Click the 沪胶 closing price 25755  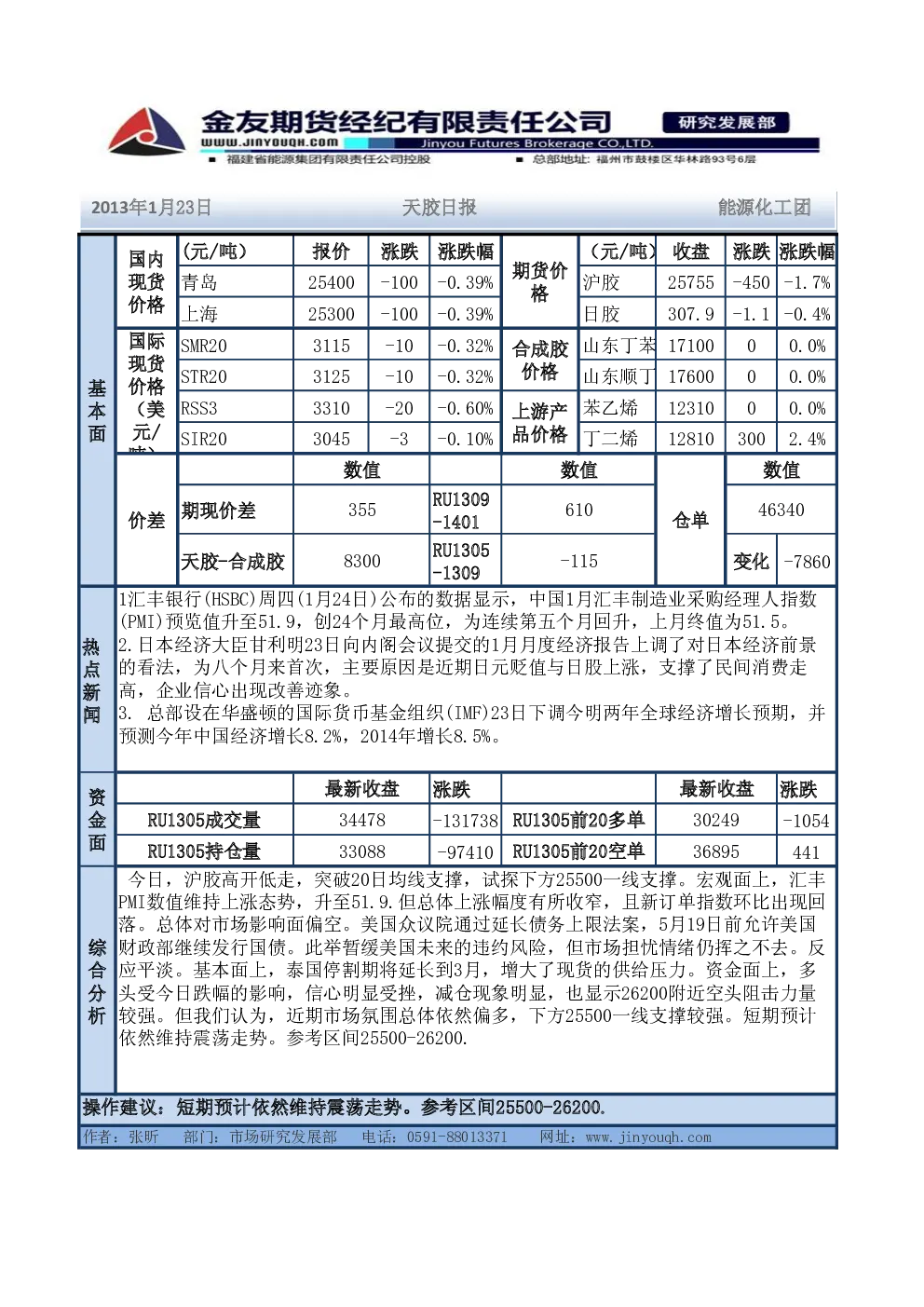click(691, 282)
